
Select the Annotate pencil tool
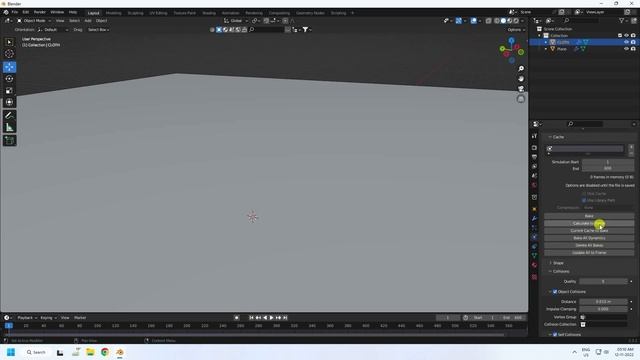coord(9,116)
